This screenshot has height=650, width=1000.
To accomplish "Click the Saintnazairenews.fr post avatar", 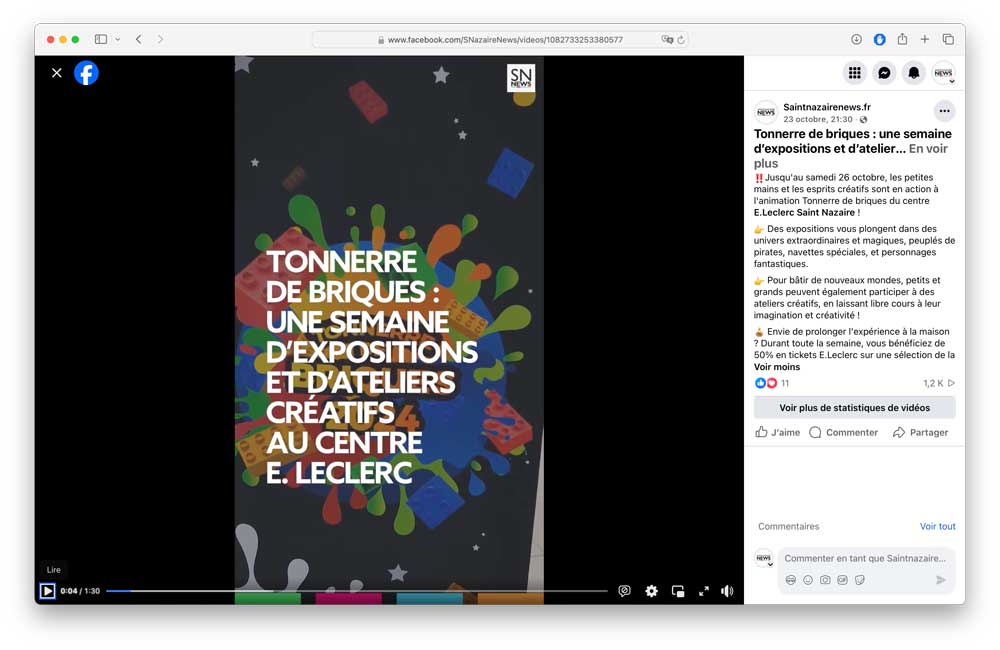I will point(766,112).
